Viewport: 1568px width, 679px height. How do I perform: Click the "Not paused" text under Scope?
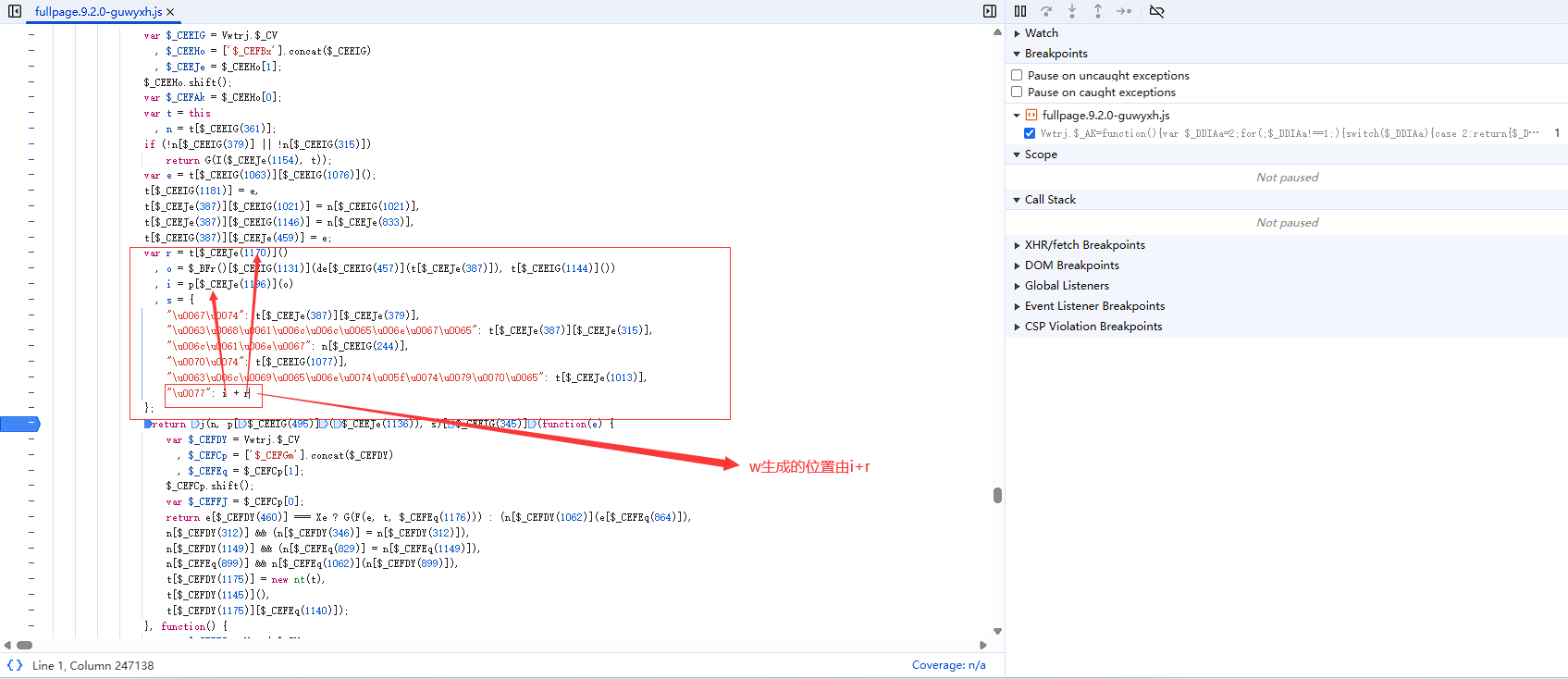(1287, 178)
